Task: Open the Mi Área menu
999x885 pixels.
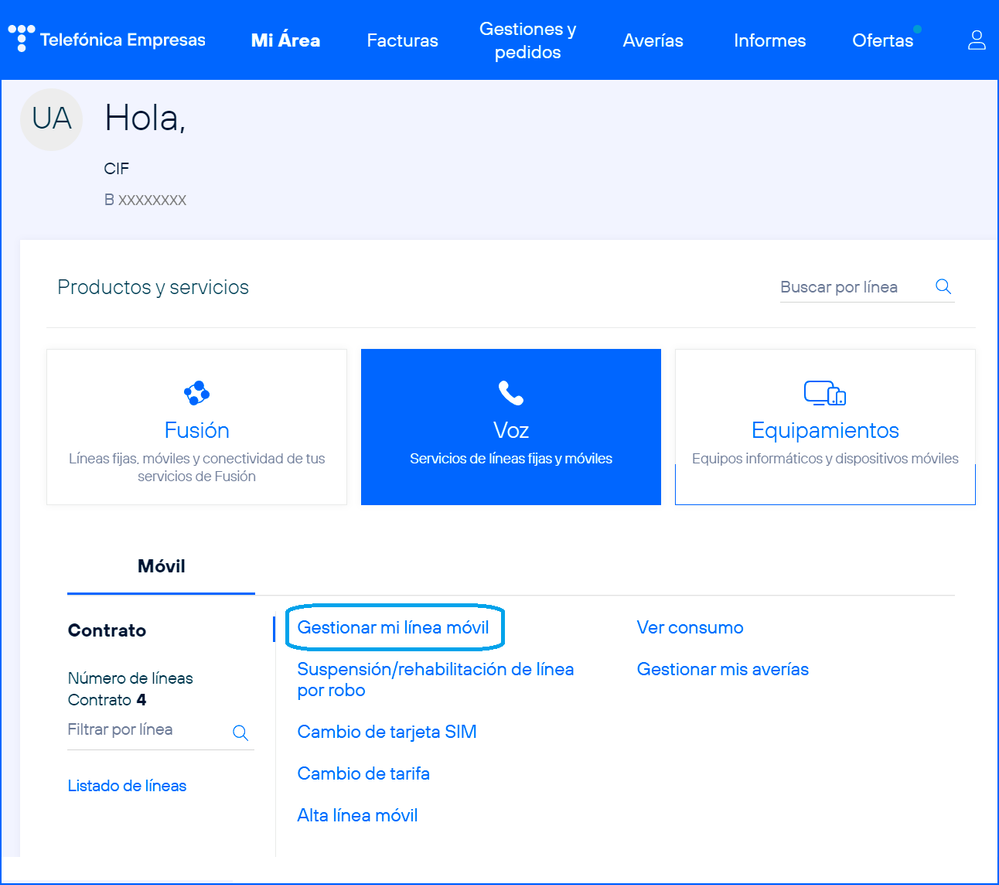Action: 285,41
